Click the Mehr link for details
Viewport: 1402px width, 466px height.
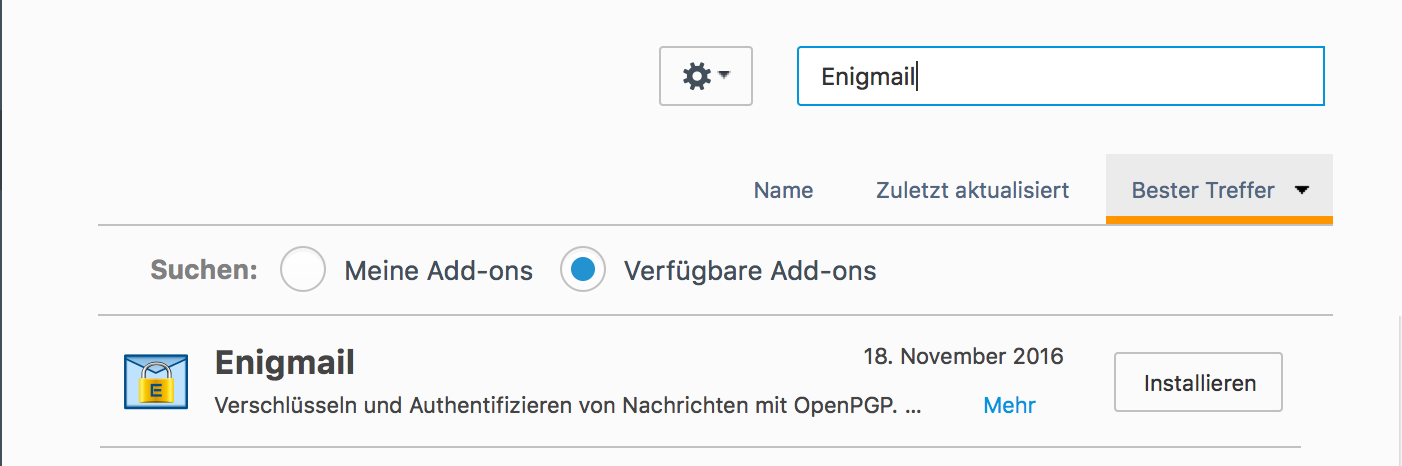(x=1009, y=405)
